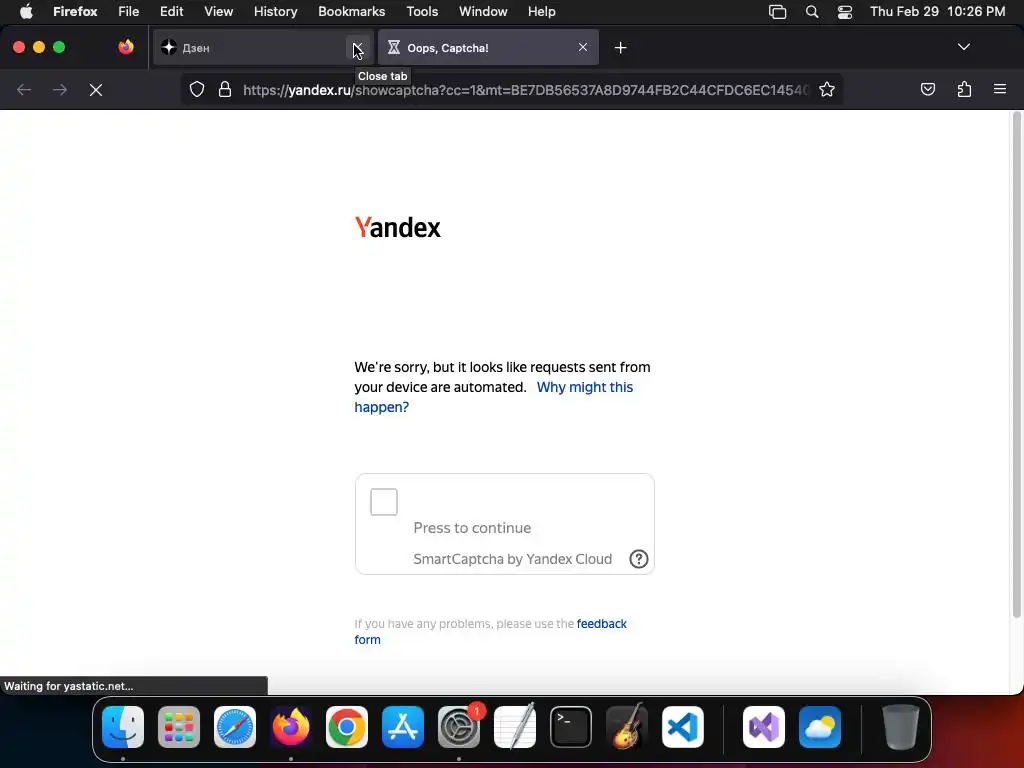Close the Дзен tab
Screen dimensions: 1024x768
pyautogui.click(x=357, y=48)
